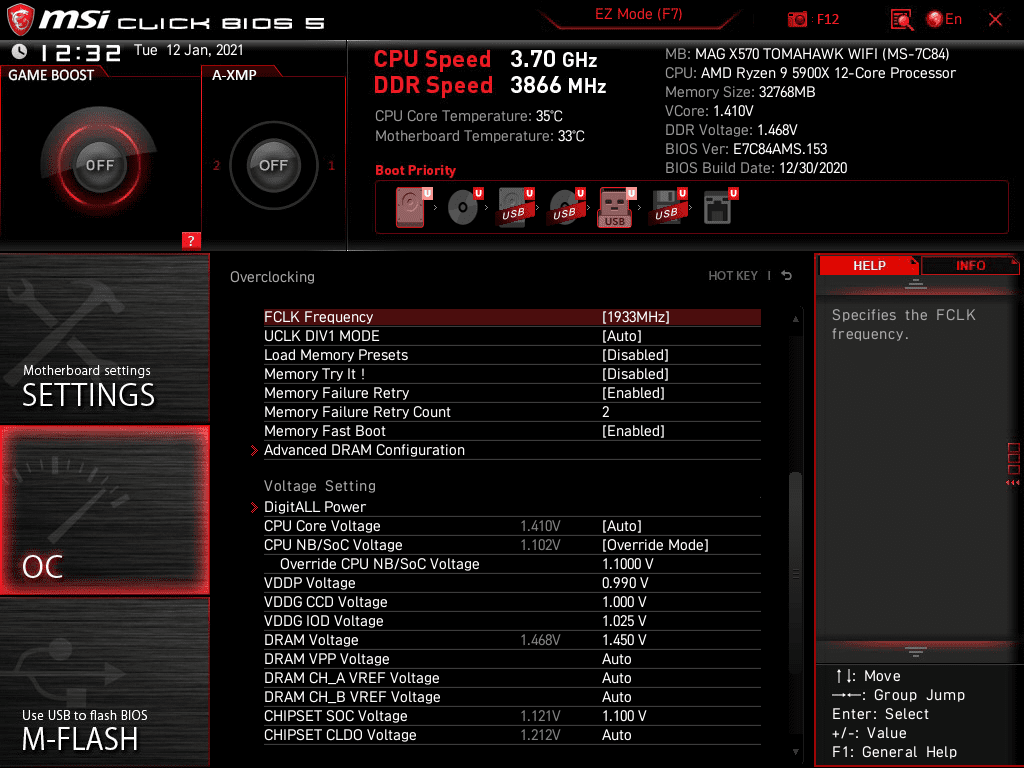Open the HELP tab
Viewport: 1024px width, 768px height.
pyautogui.click(x=869, y=265)
